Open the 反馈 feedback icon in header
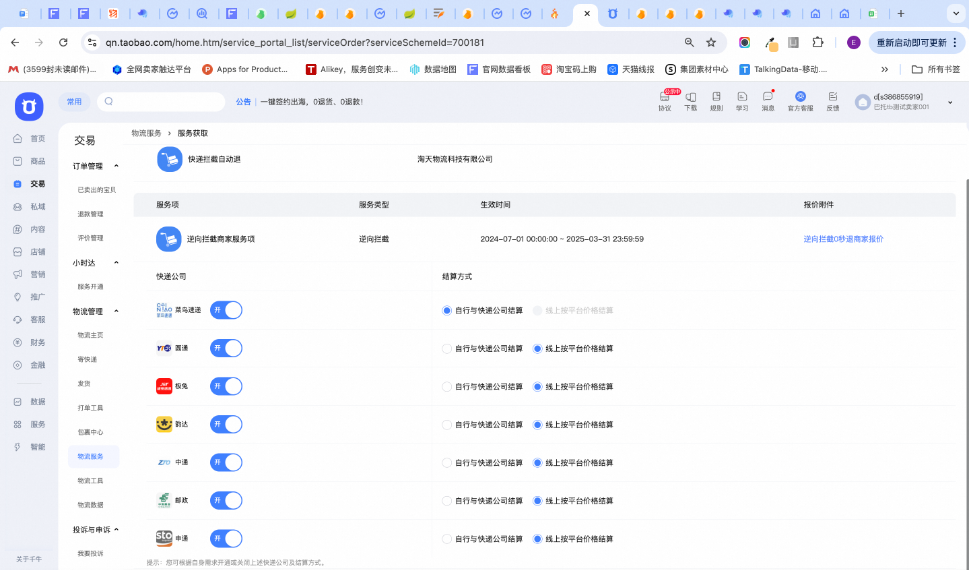The width and height of the screenshot is (969, 570). [x=832, y=97]
